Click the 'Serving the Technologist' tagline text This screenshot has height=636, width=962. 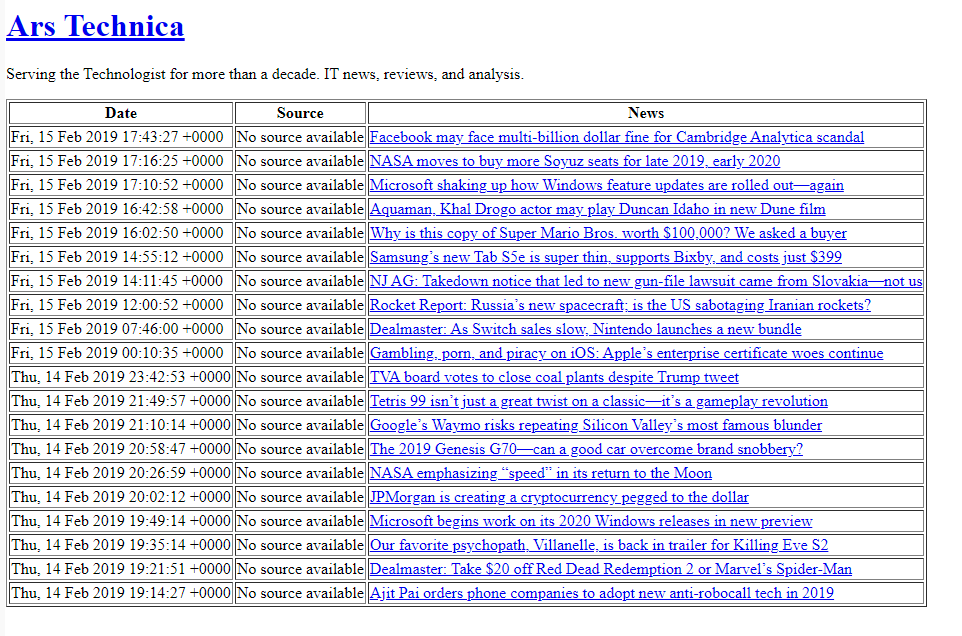tap(265, 74)
